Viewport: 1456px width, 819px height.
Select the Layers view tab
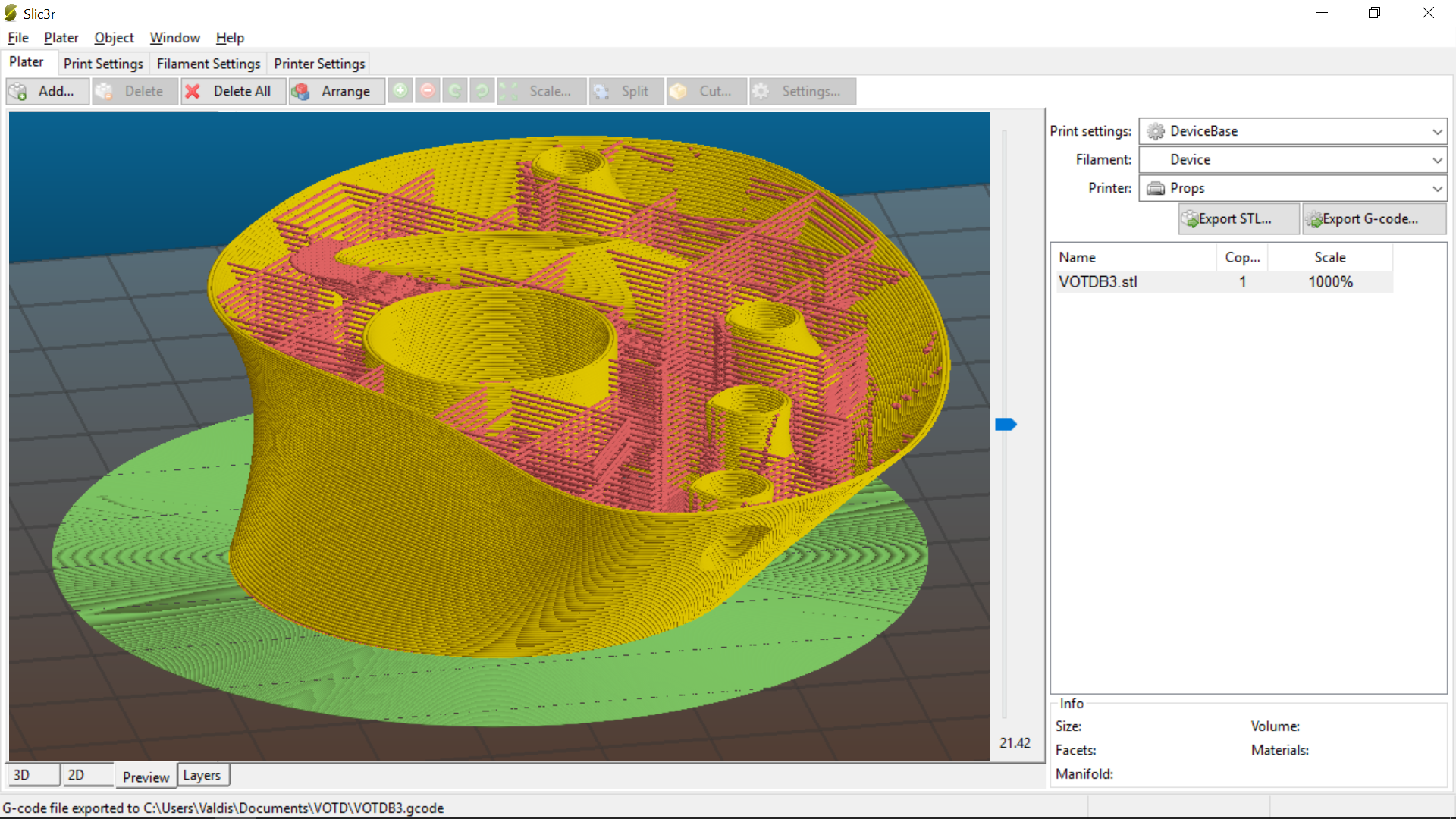pyautogui.click(x=202, y=775)
